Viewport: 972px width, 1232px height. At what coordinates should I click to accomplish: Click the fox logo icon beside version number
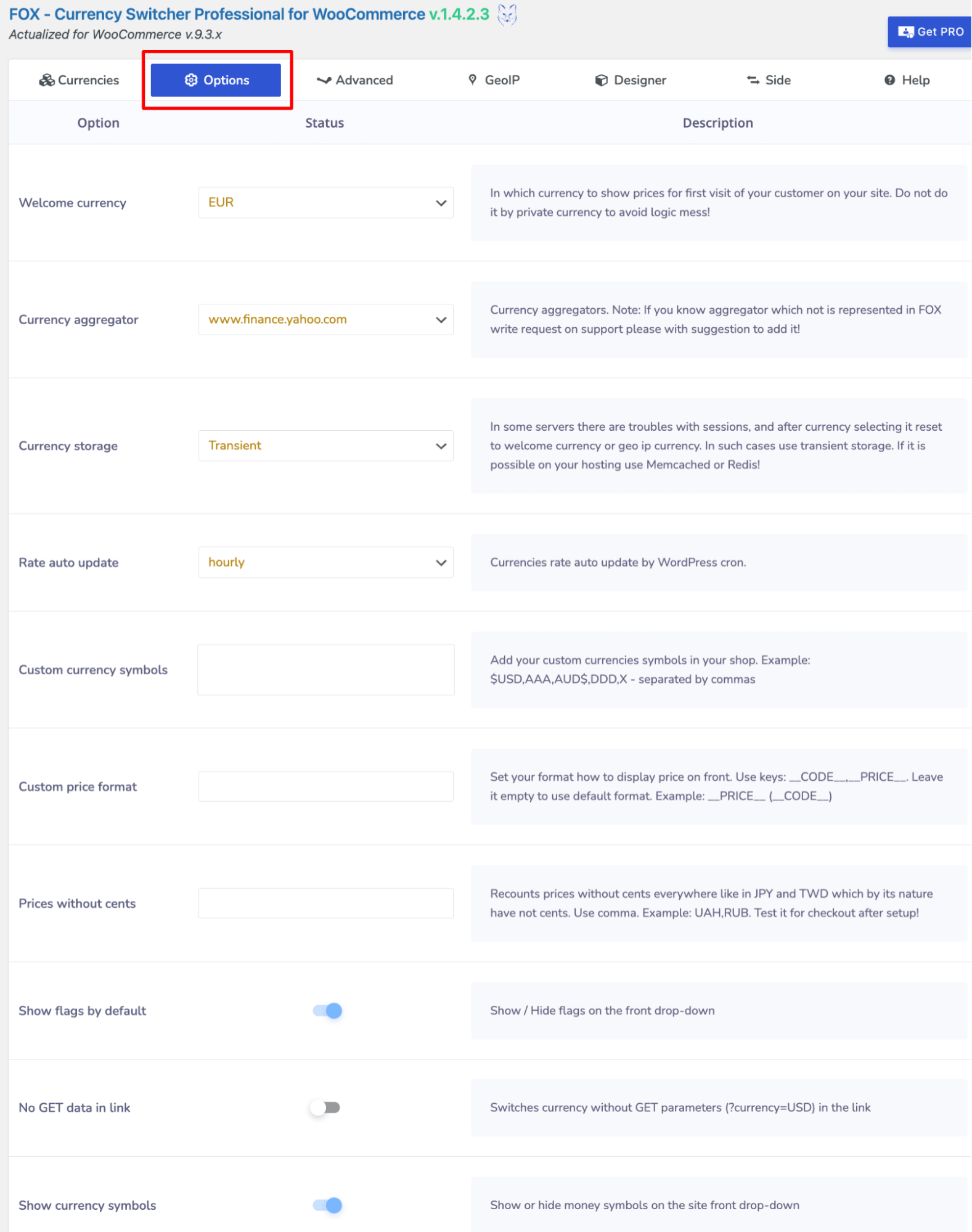[507, 14]
